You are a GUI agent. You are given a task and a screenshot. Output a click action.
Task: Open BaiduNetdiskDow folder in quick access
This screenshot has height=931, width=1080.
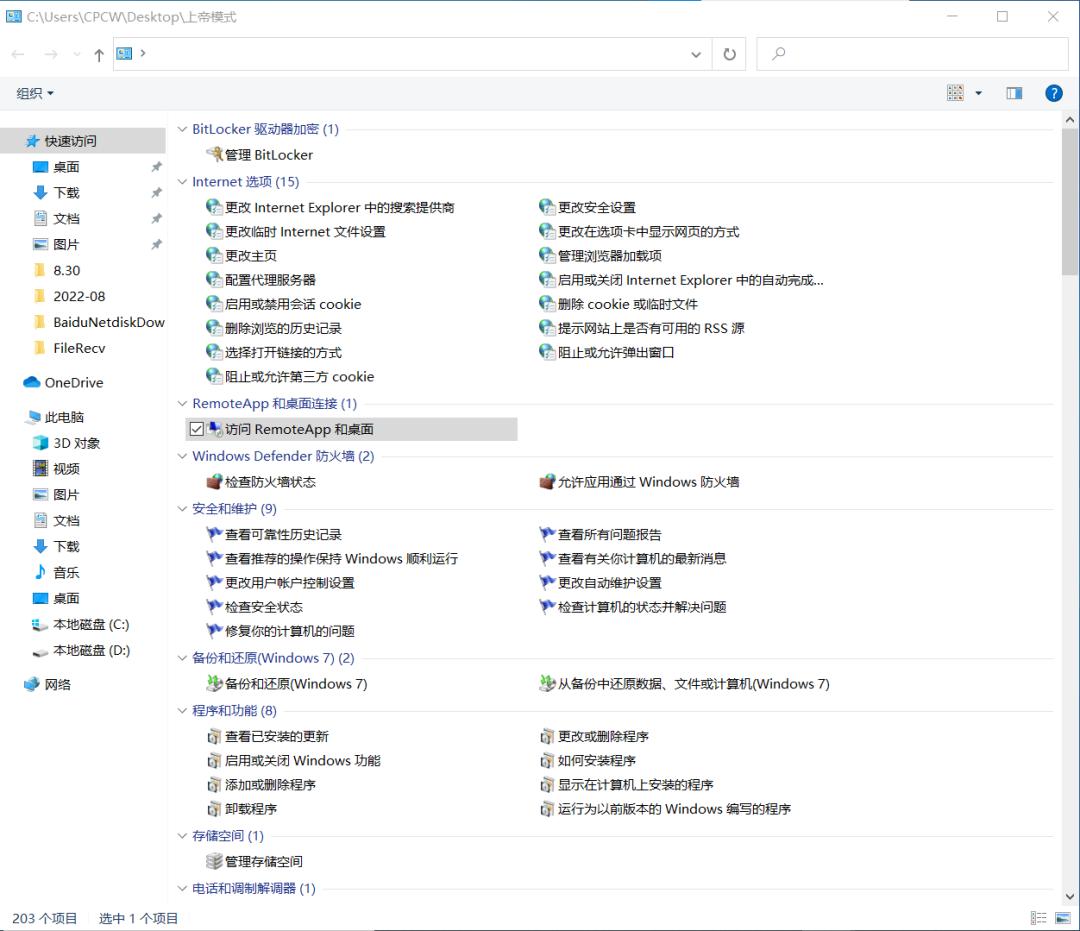point(109,322)
